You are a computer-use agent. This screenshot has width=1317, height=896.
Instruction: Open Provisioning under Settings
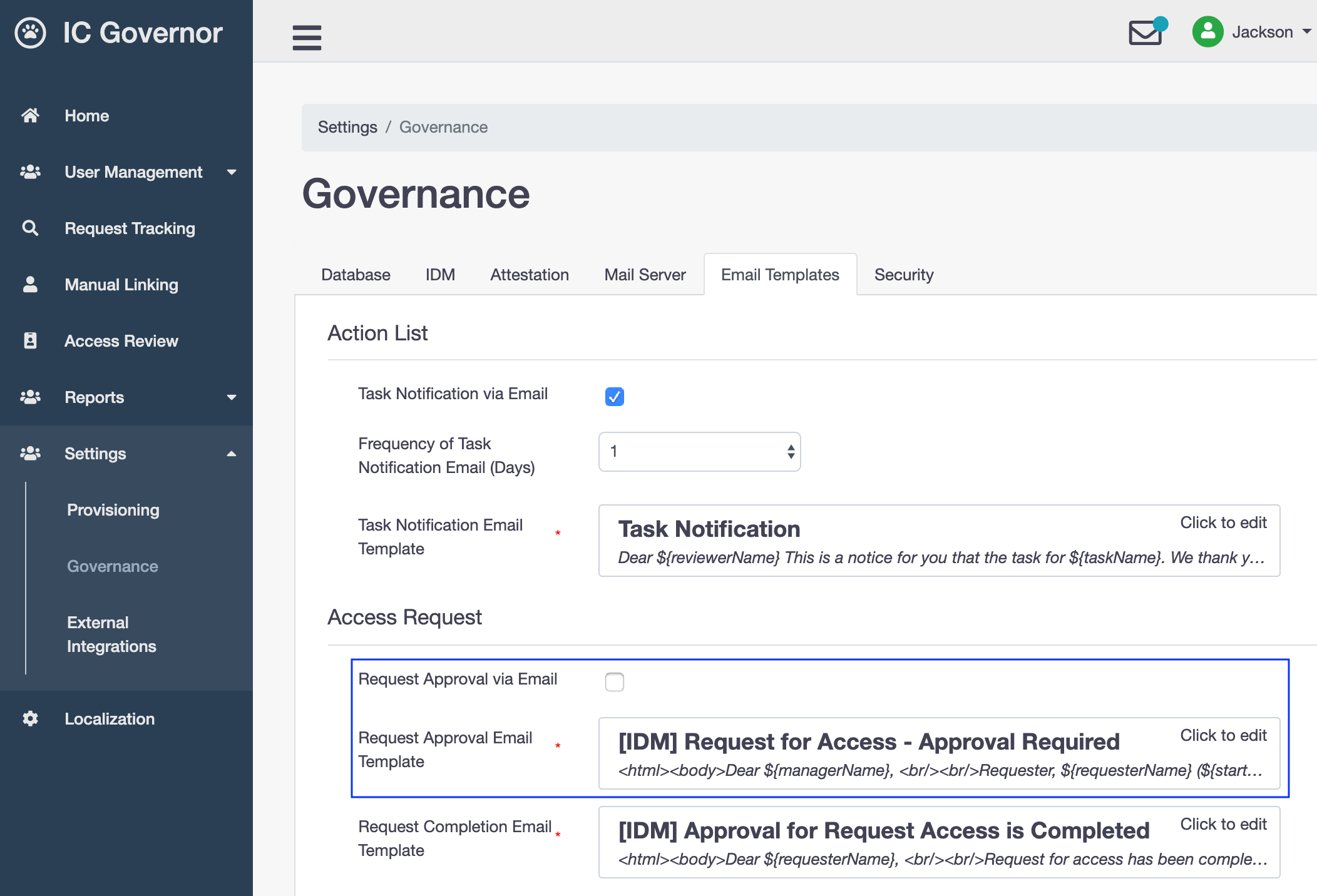pyautogui.click(x=113, y=510)
